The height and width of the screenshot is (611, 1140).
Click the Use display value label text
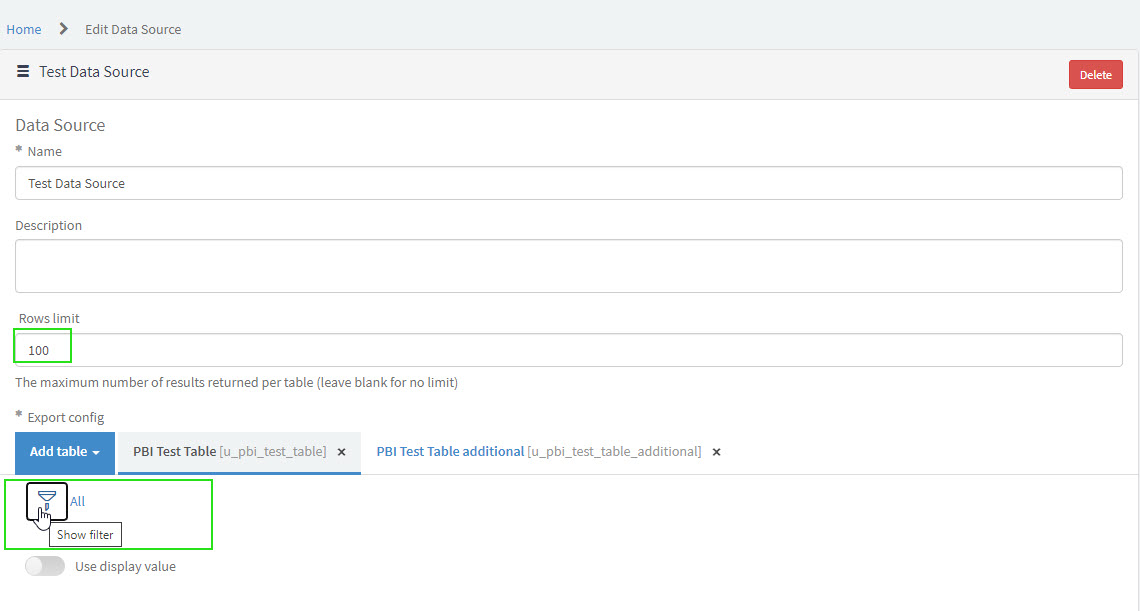tap(125, 566)
